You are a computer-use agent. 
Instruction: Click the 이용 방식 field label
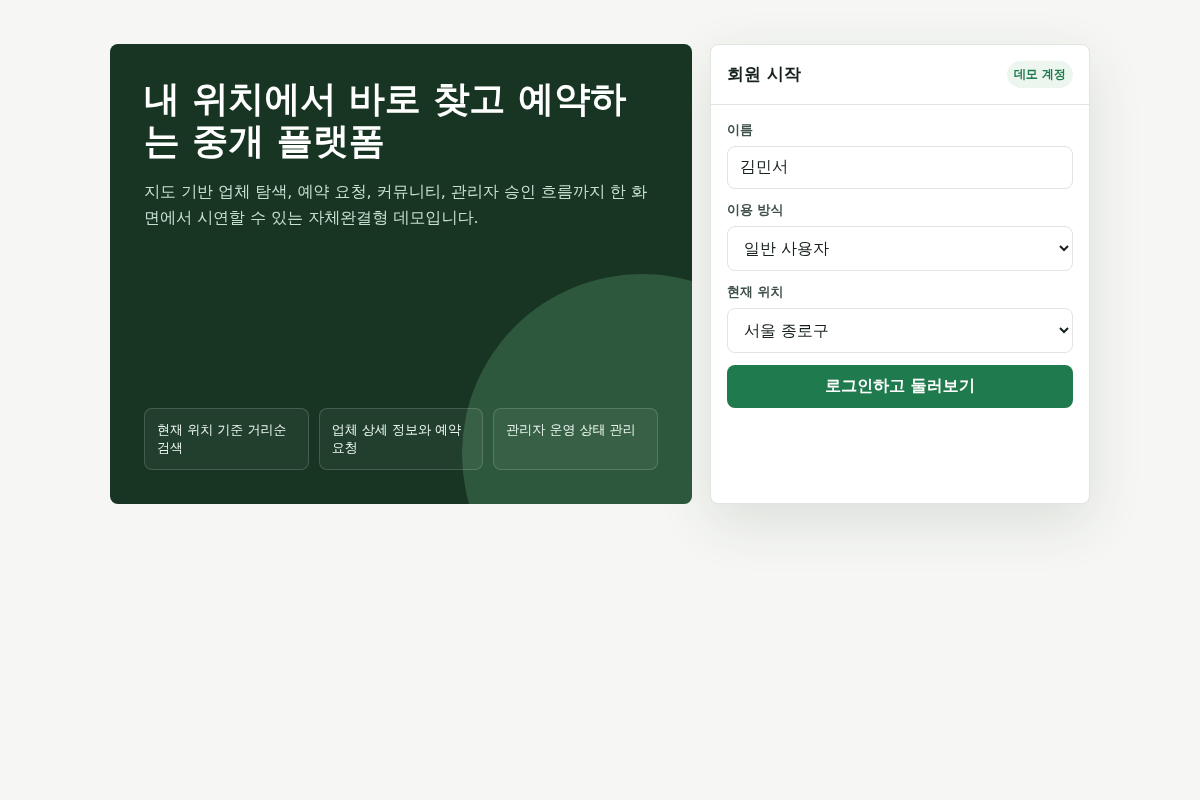755,210
